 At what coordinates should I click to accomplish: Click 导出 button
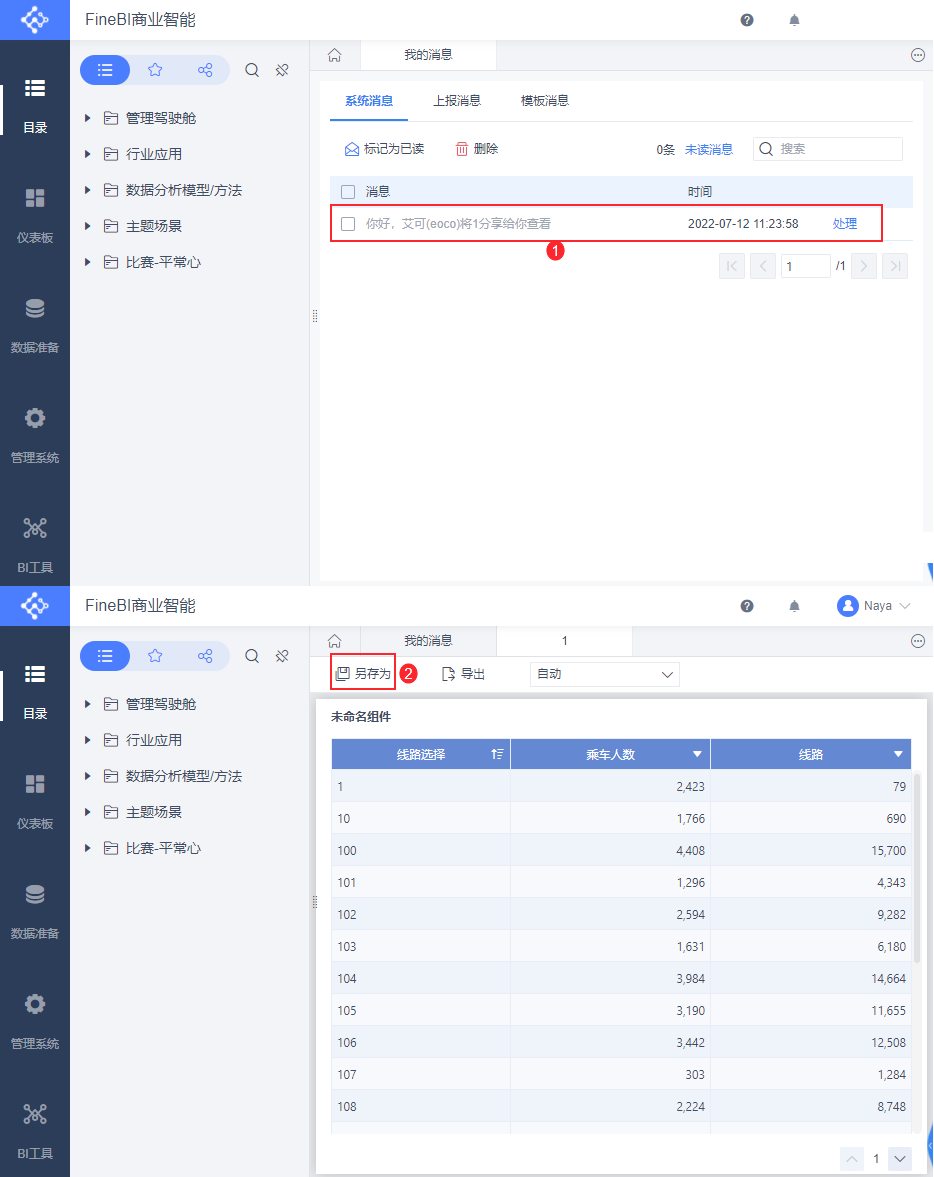coord(463,674)
